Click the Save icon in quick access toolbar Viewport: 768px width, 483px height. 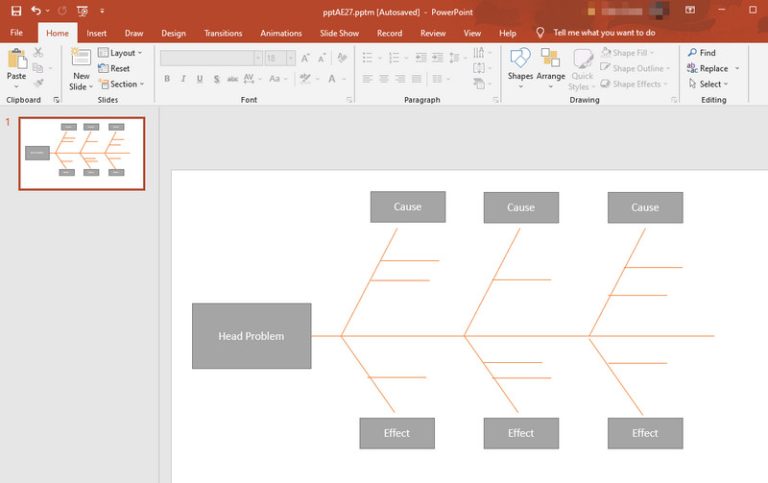(x=16, y=11)
